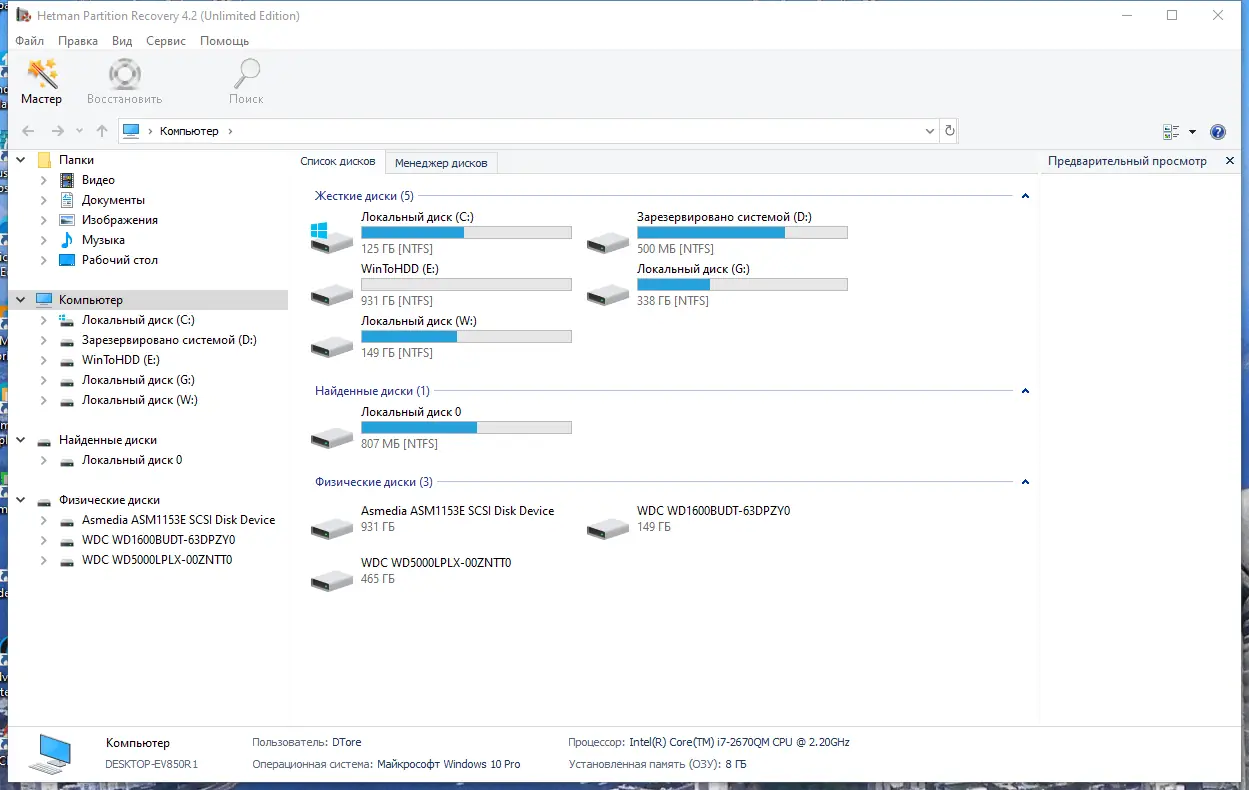This screenshot has width=1249, height=790.
Task: Switch to the Менеджер дисков tab
Action: [441, 162]
